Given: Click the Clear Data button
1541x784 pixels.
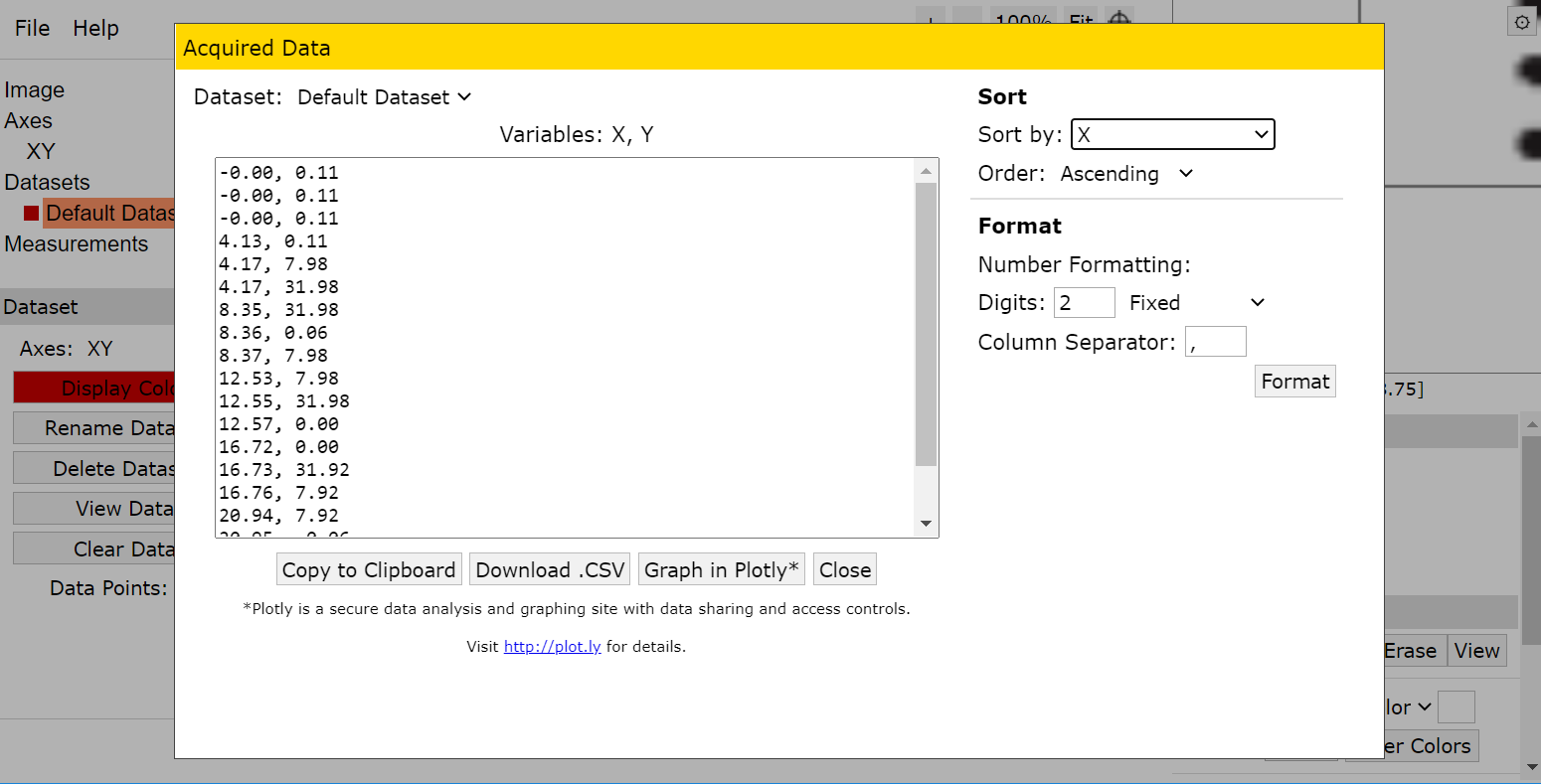Looking at the screenshot, I should pyautogui.click(x=94, y=549).
